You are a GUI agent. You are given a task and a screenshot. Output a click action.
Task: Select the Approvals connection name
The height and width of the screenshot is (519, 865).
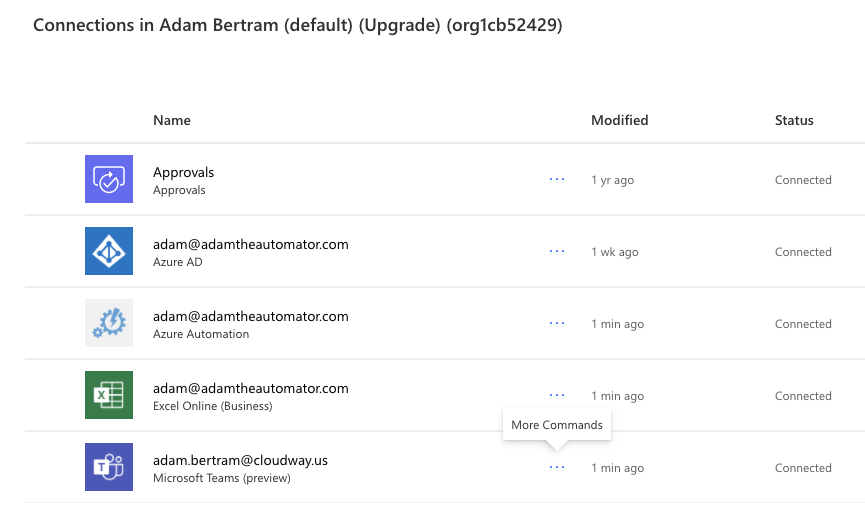[x=183, y=172]
